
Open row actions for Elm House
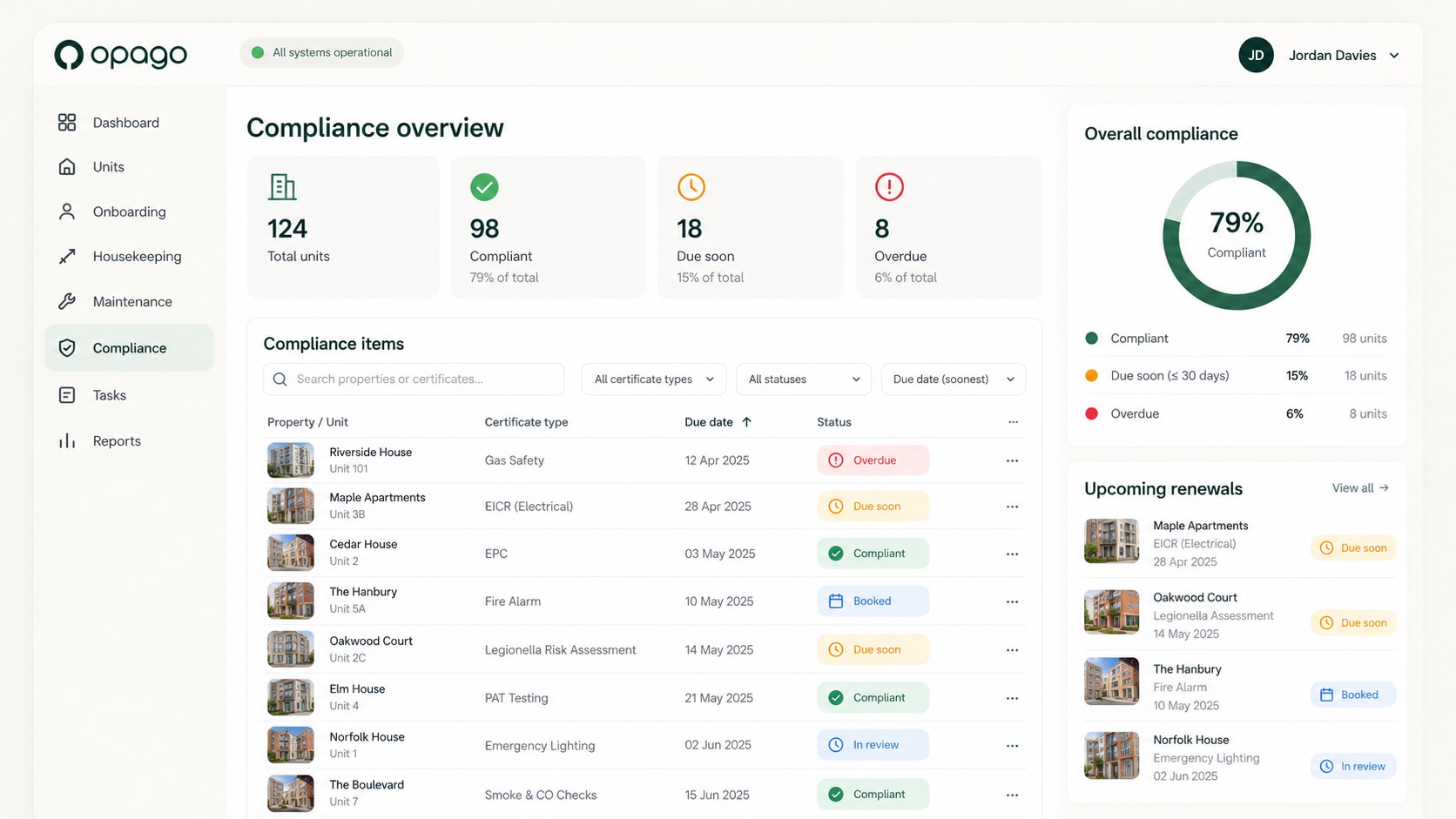[1012, 698]
